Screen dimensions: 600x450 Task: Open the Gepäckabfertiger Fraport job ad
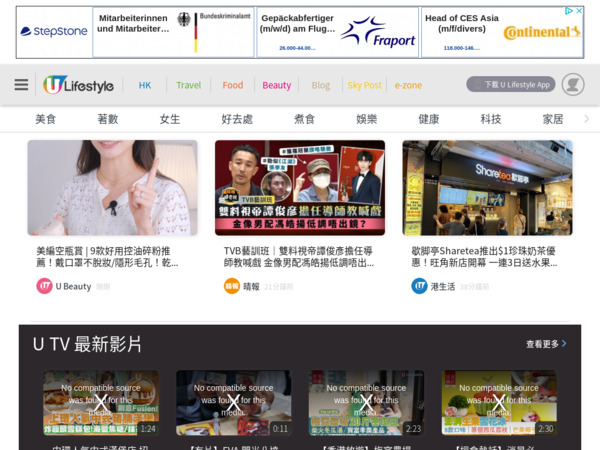(x=338, y=33)
